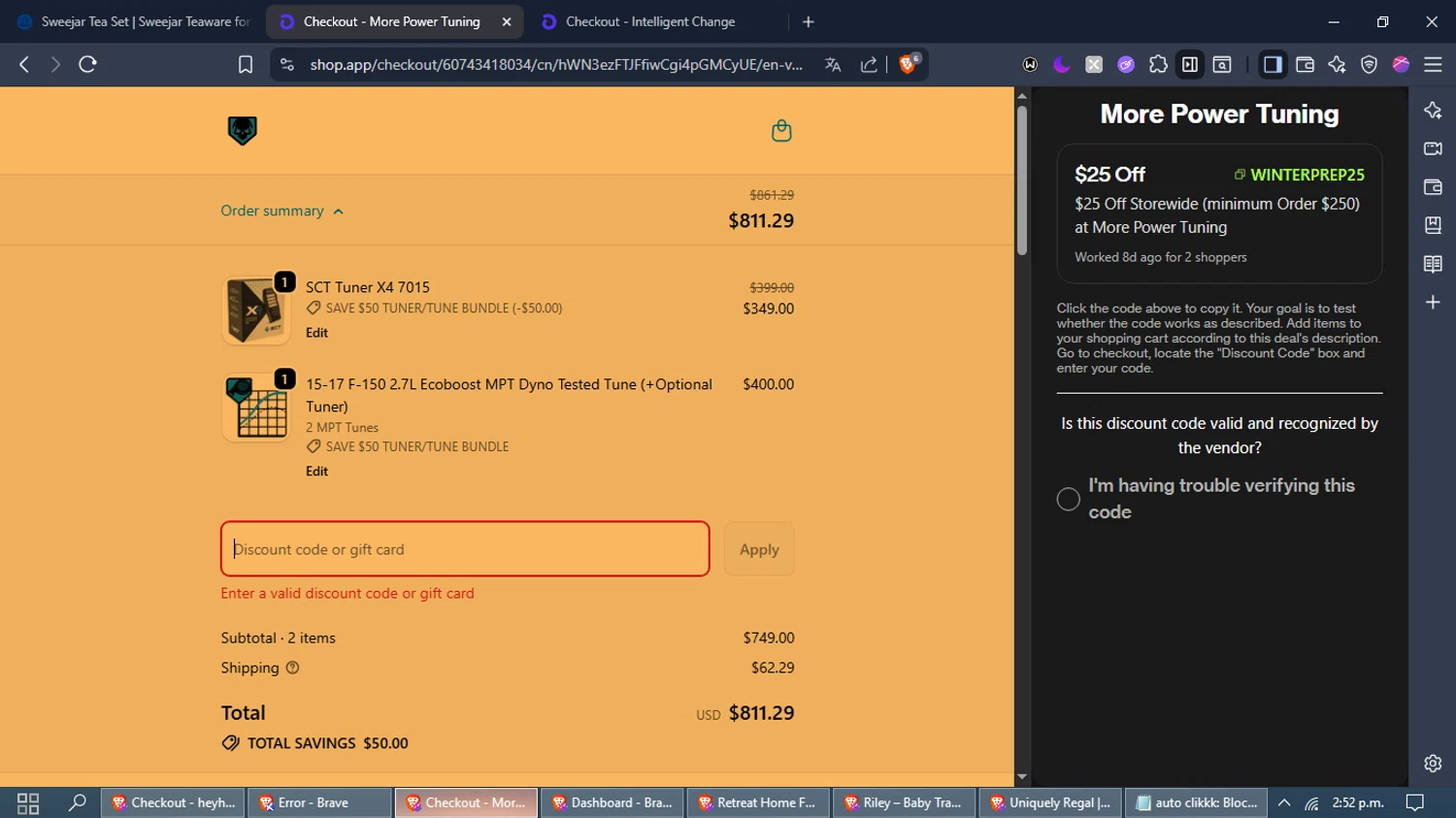Share this page via the share icon
This screenshot has width=1456, height=818.
(x=869, y=64)
